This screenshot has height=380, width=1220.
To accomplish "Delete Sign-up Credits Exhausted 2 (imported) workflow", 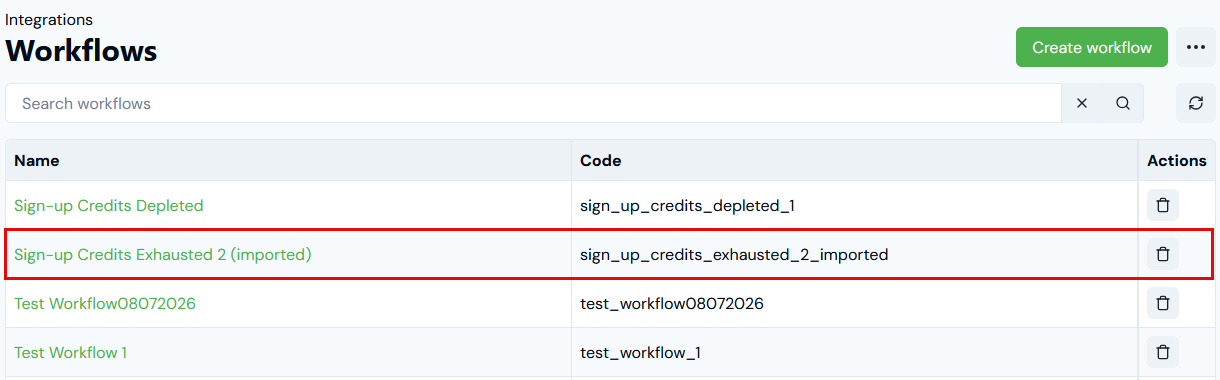I will click(x=1162, y=254).
